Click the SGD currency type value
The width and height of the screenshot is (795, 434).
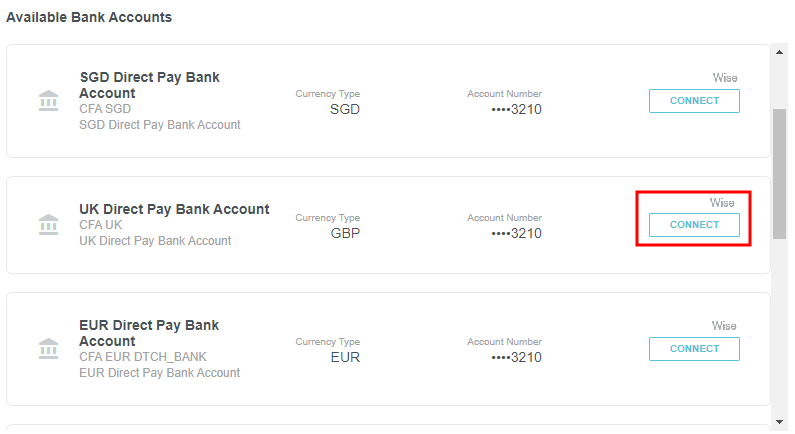(x=345, y=109)
